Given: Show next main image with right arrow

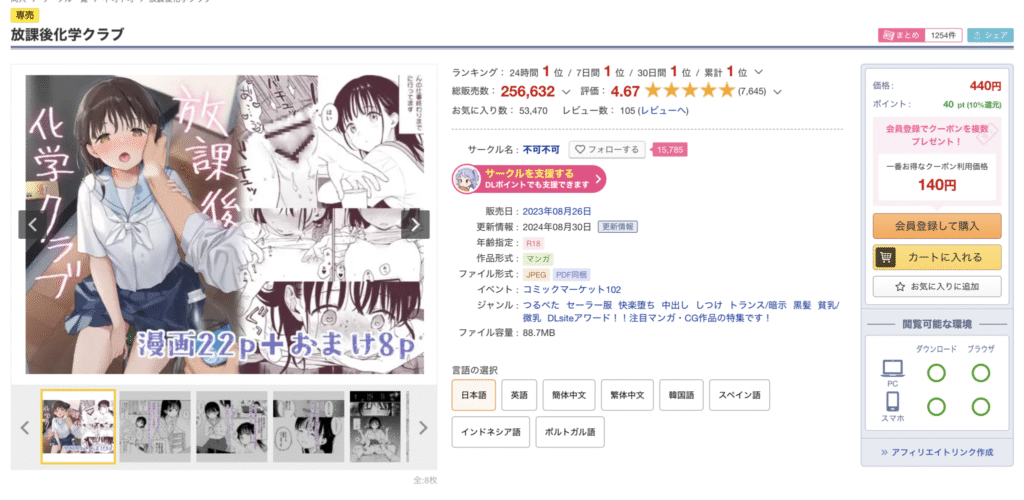Looking at the screenshot, I should point(415,225).
